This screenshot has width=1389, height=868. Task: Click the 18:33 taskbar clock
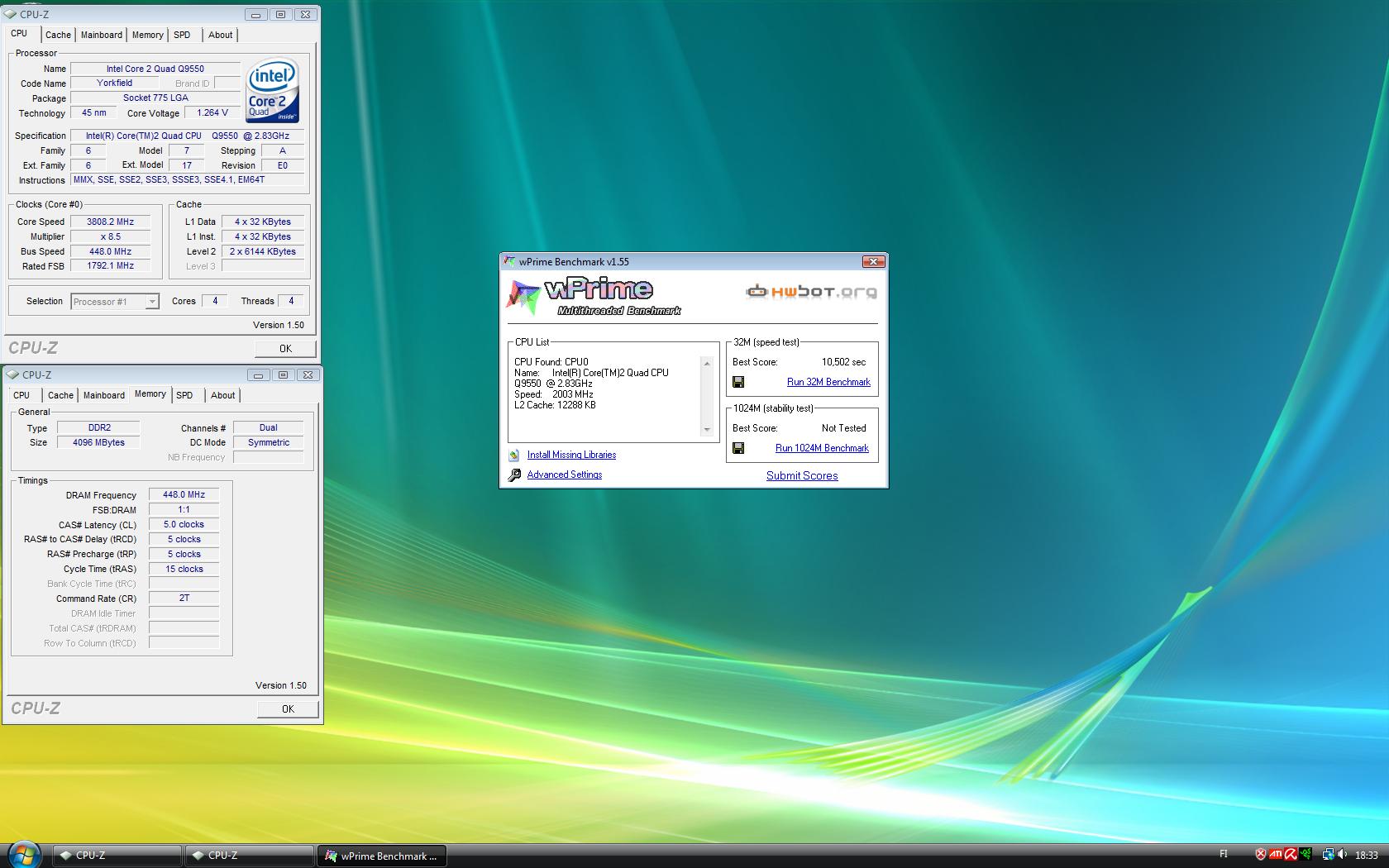point(1367,855)
